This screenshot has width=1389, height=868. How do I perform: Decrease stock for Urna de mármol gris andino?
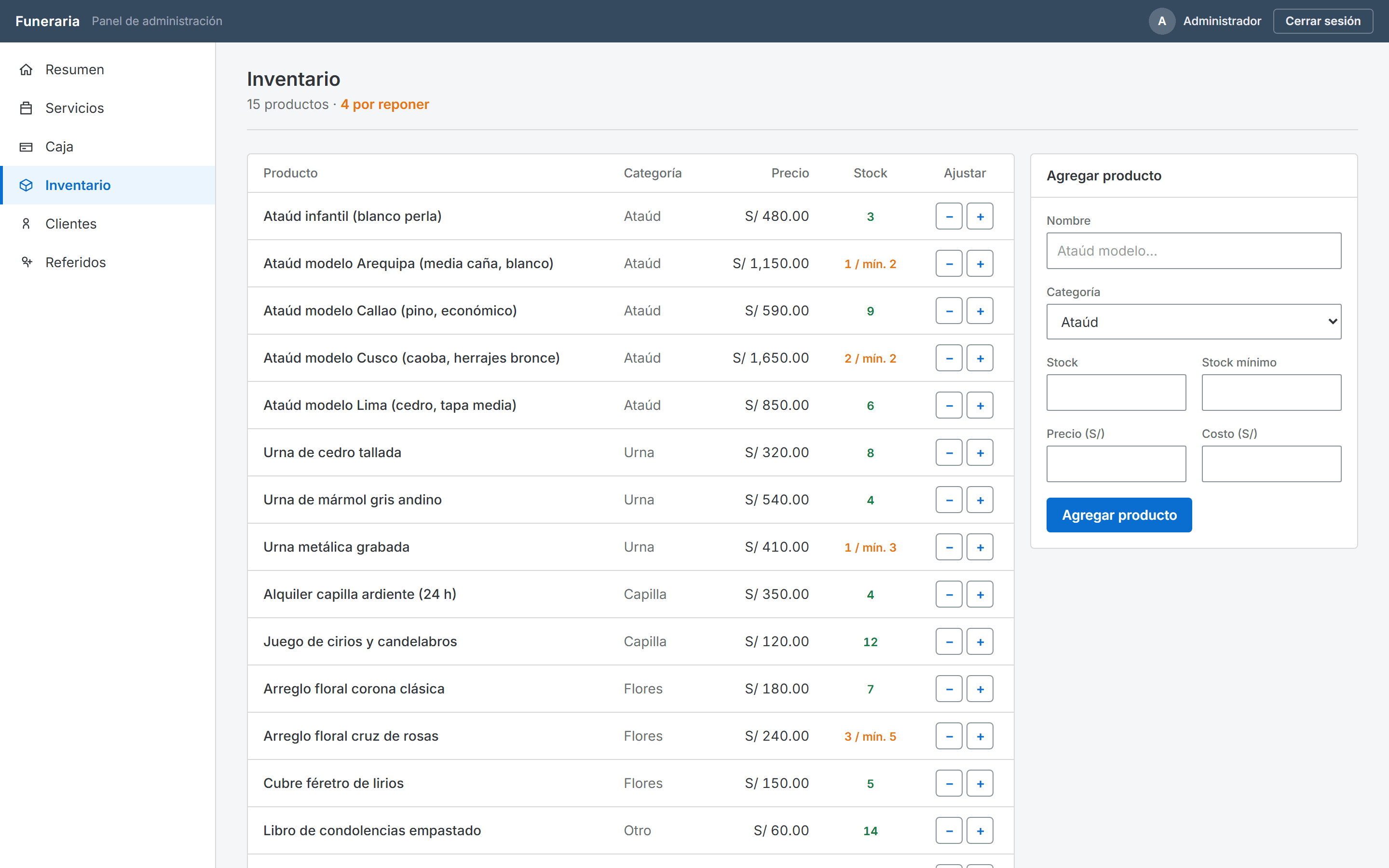click(x=949, y=500)
